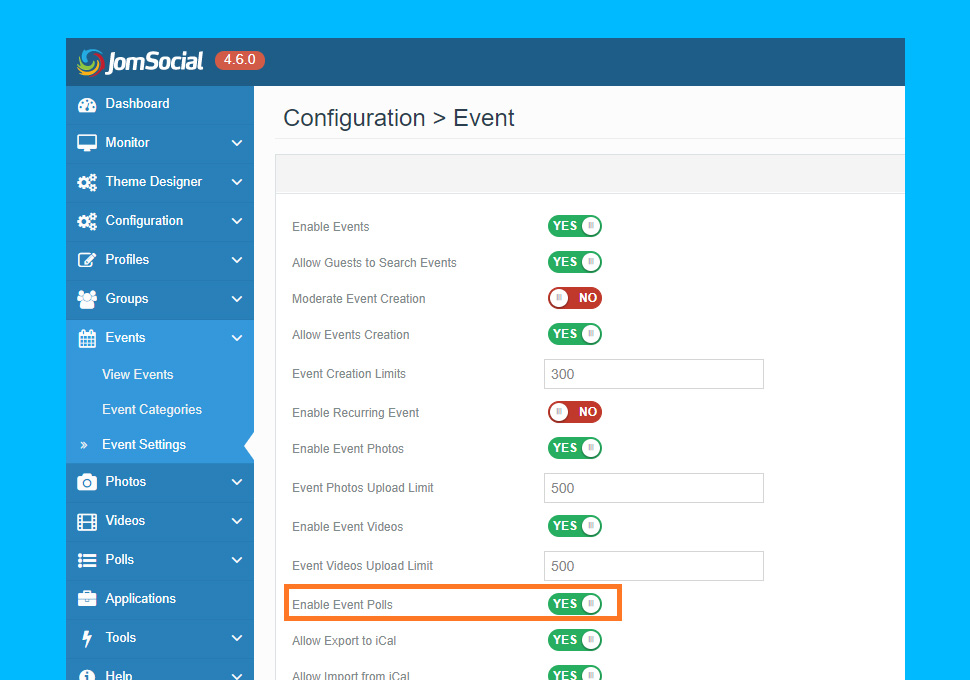
Task: Turn on Moderate Event Creation switch
Action: pos(575,298)
